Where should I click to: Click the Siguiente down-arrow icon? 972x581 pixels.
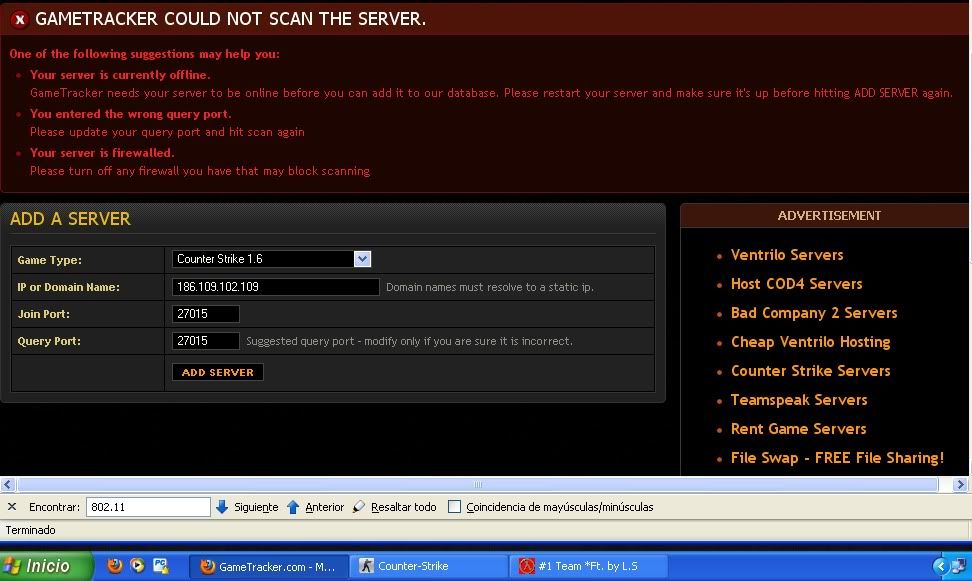pos(222,507)
